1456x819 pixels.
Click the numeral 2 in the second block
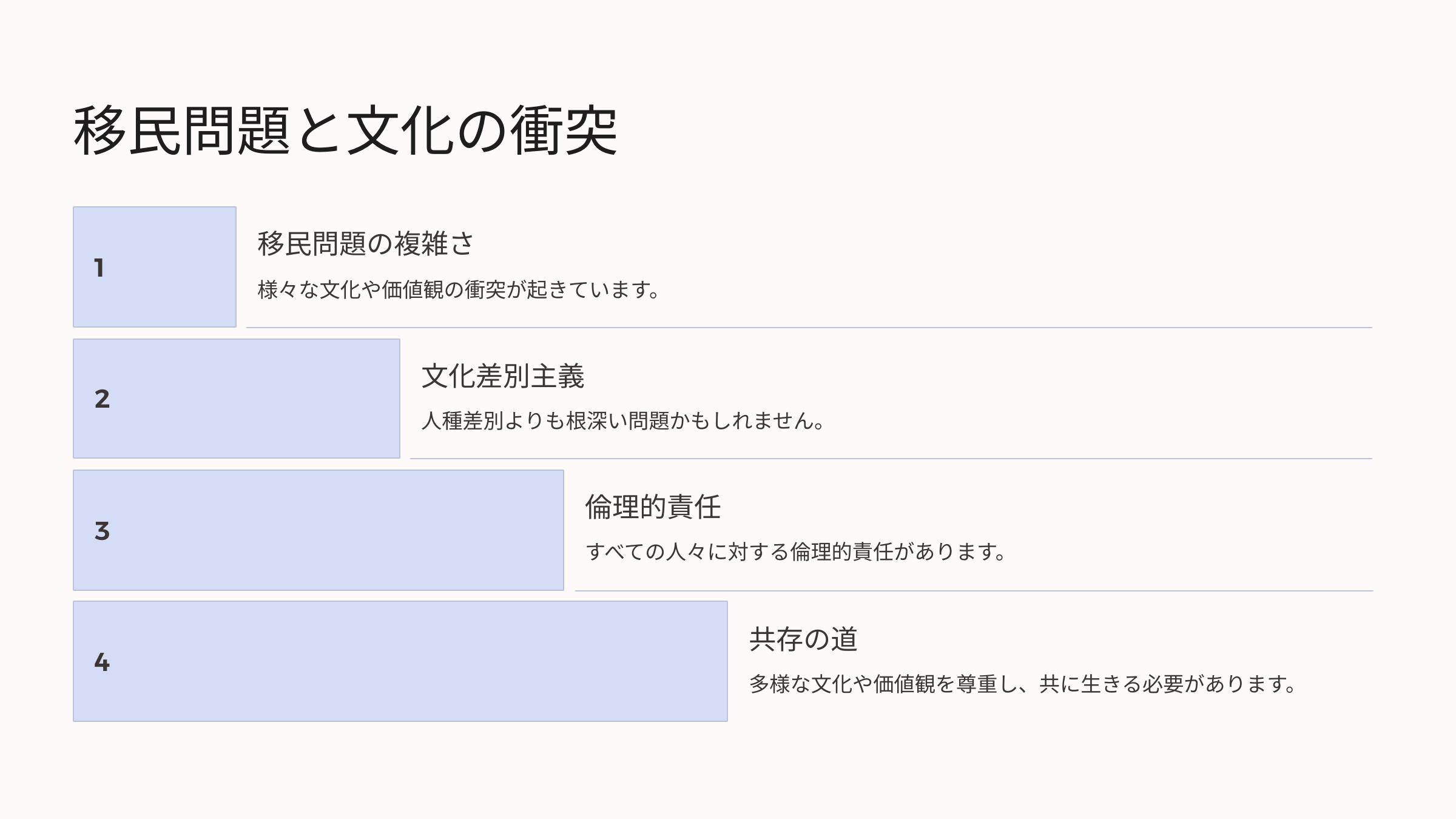102,399
